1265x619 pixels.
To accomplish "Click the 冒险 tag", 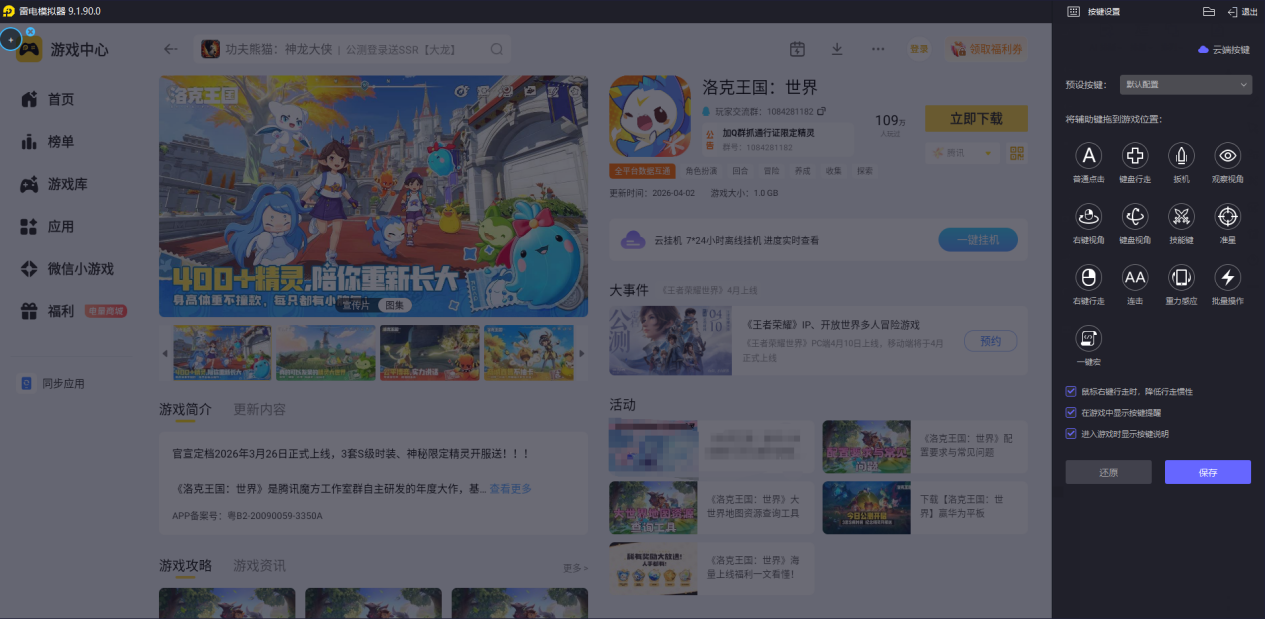I will click(771, 171).
